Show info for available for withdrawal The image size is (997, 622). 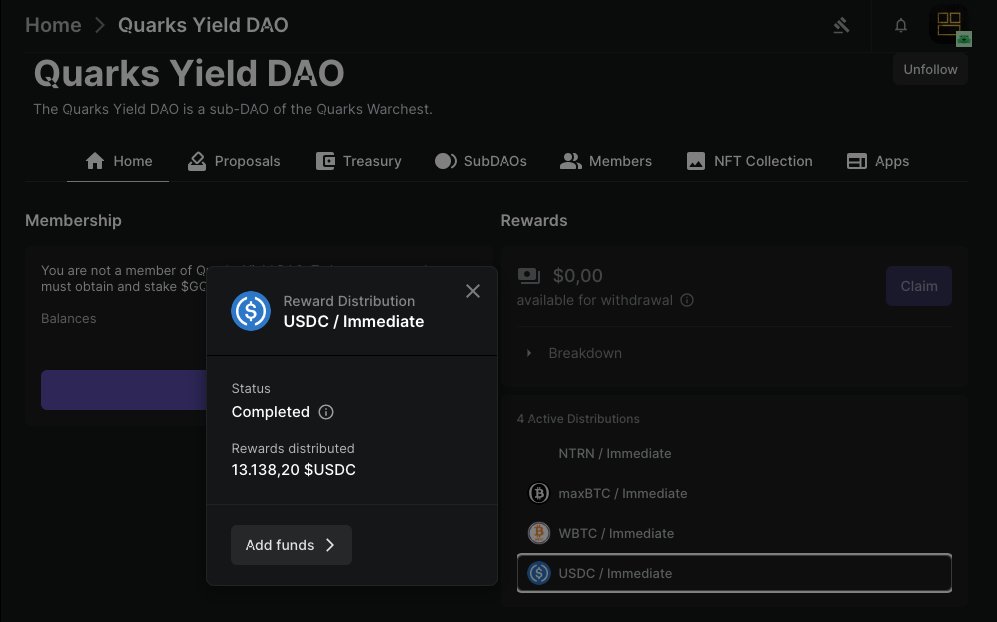(687, 300)
